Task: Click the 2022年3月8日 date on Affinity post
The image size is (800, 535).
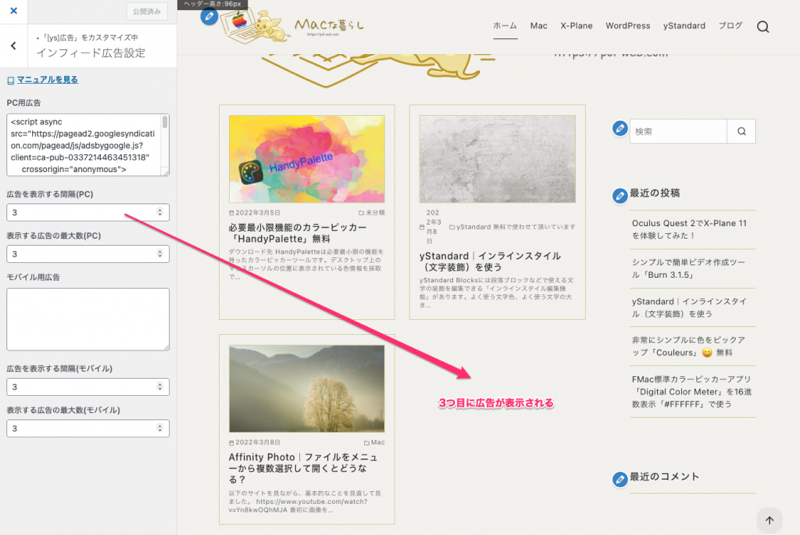Action: 255,442
